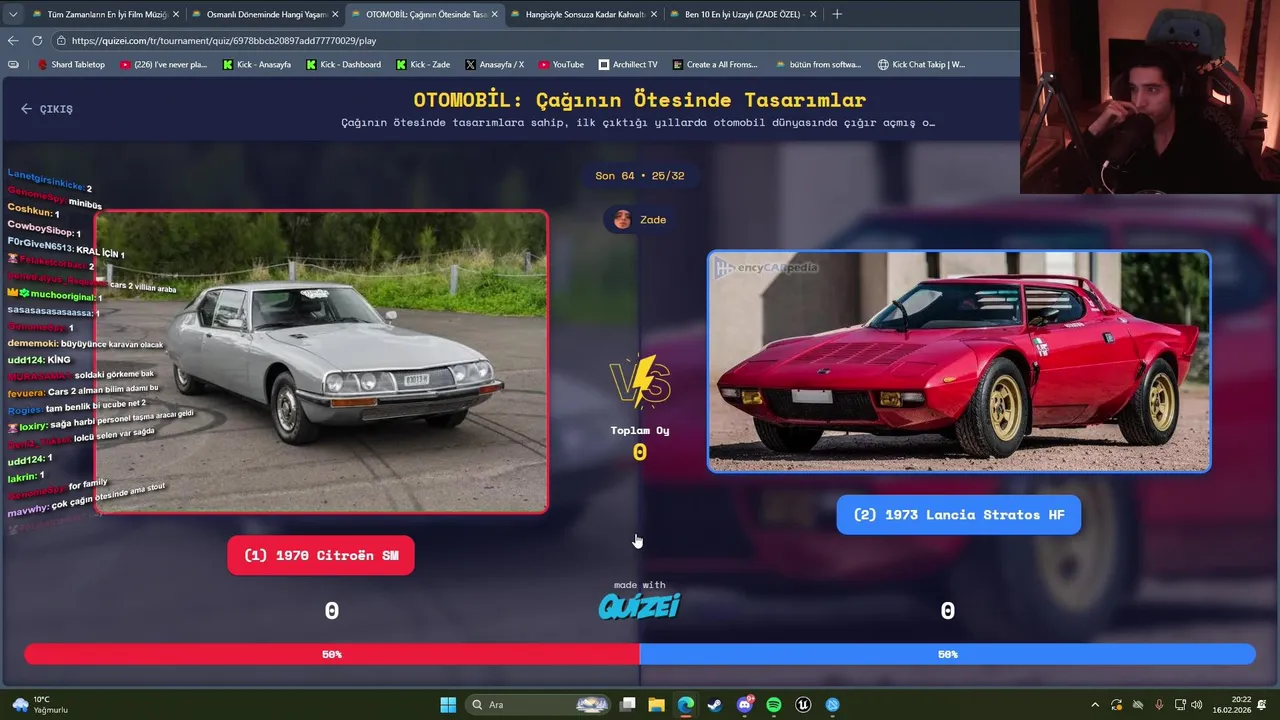The image size is (1280, 720).
Task: Open Spotify from the taskbar
Action: (x=774, y=704)
